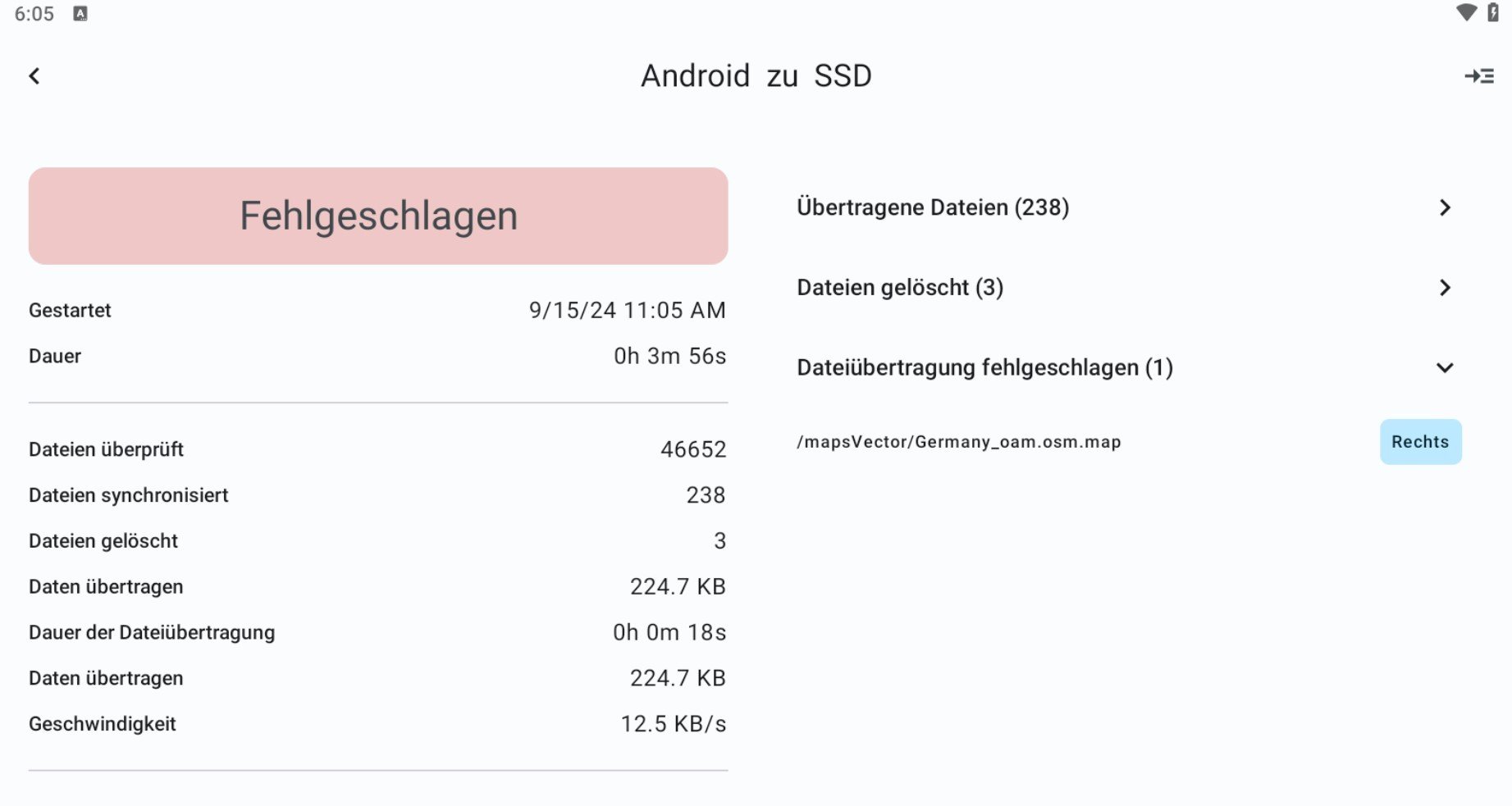Tap the Wi-Fi status bar icon

tap(1466, 13)
